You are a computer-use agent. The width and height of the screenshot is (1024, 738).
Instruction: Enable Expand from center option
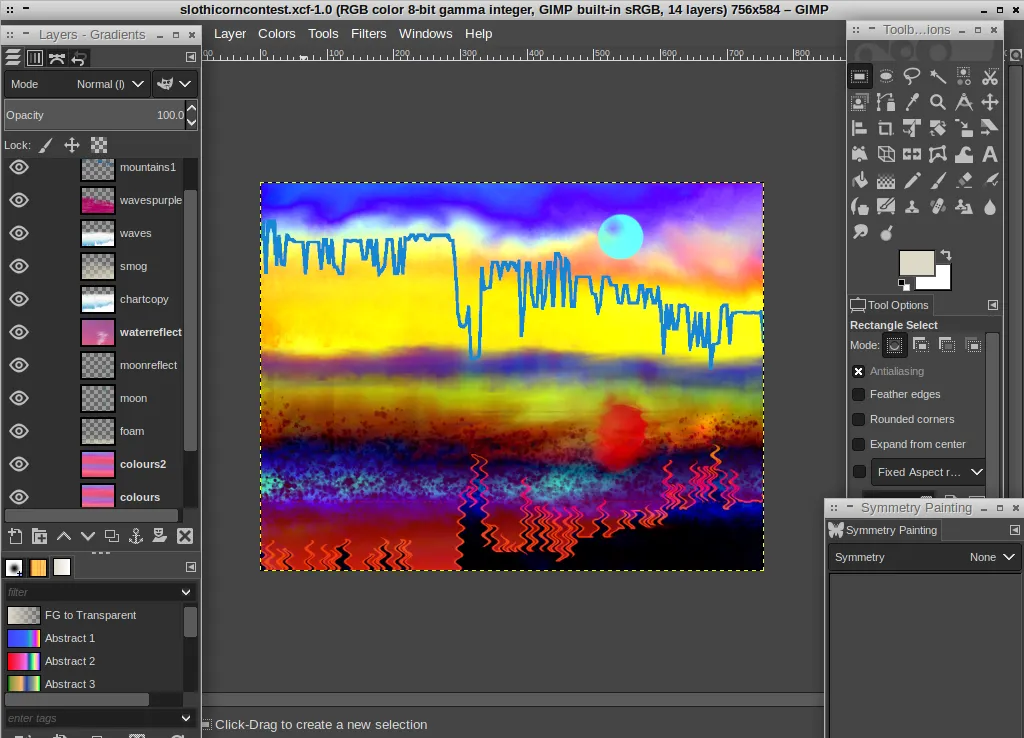859,444
